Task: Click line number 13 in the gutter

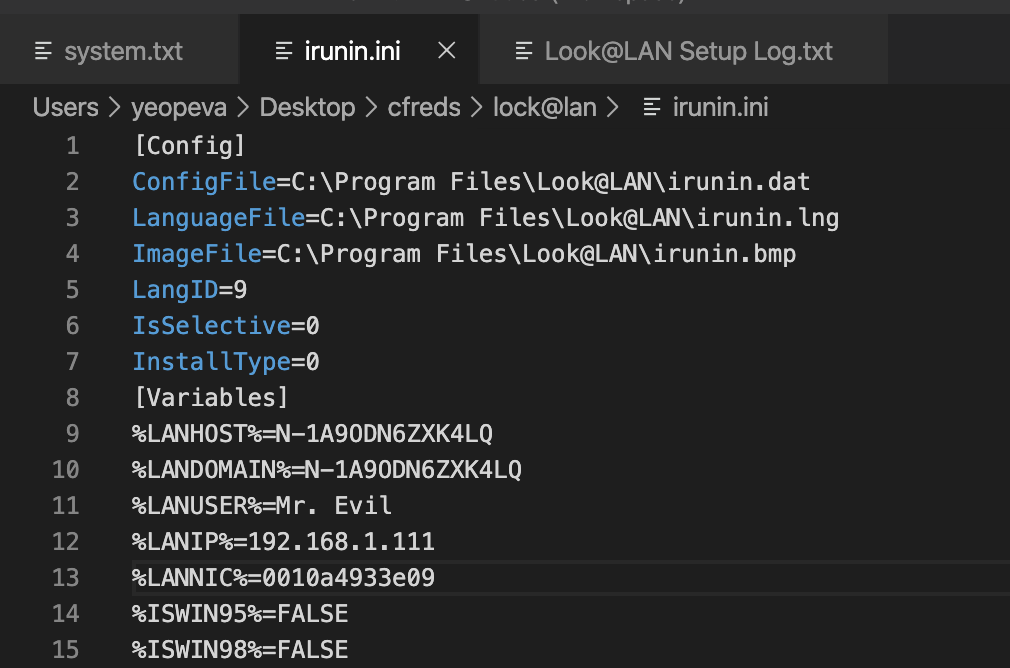Action: point(66,577)
